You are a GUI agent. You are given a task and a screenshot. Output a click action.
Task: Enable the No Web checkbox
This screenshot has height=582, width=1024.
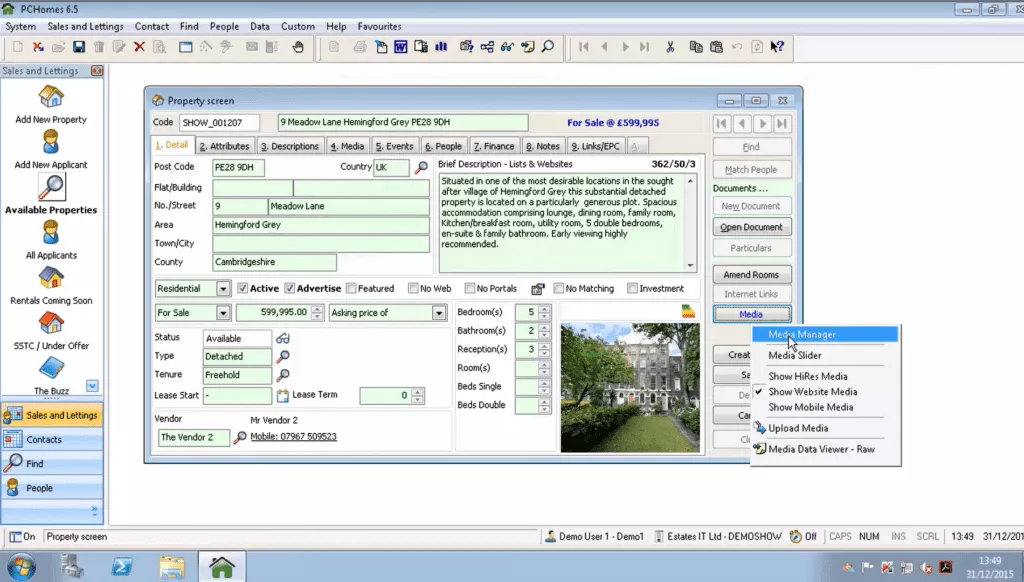[x=413, y=288]
